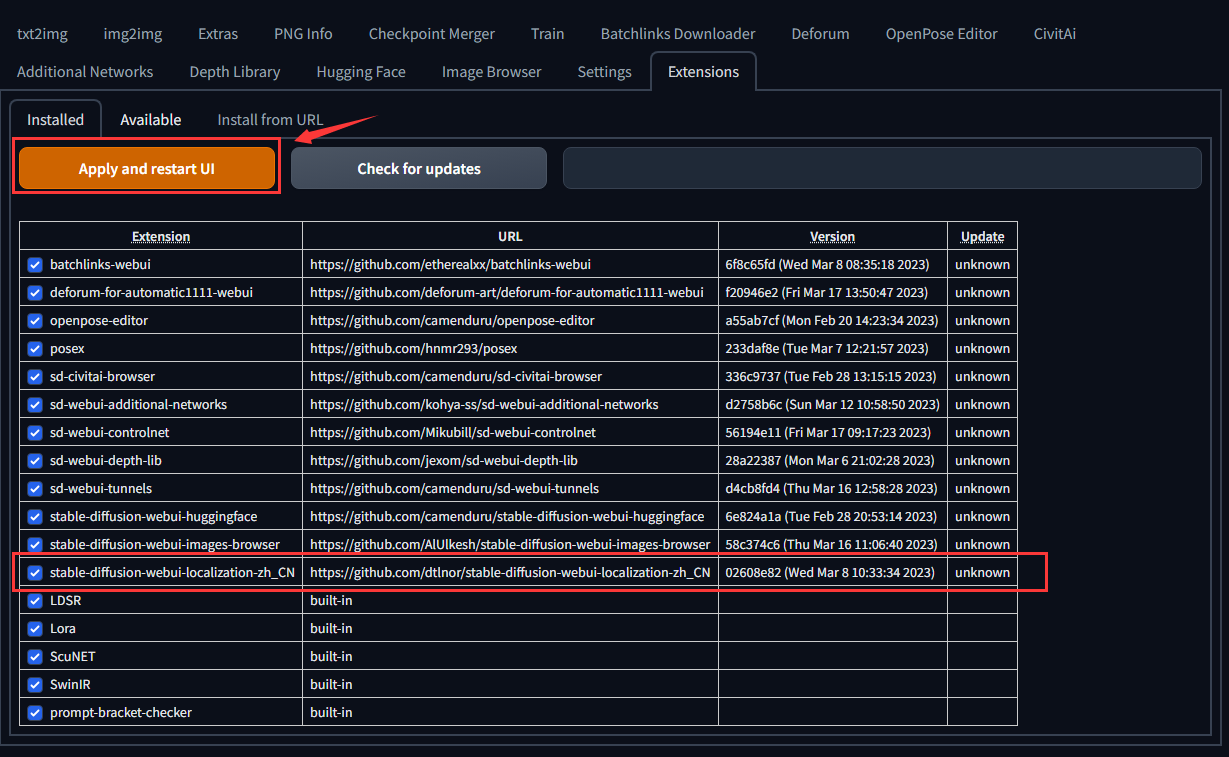This screenshot has height=757, width=1229.
Task: Uncheck the batchlinks-webui extension checkbox
Action: point(35,264)
